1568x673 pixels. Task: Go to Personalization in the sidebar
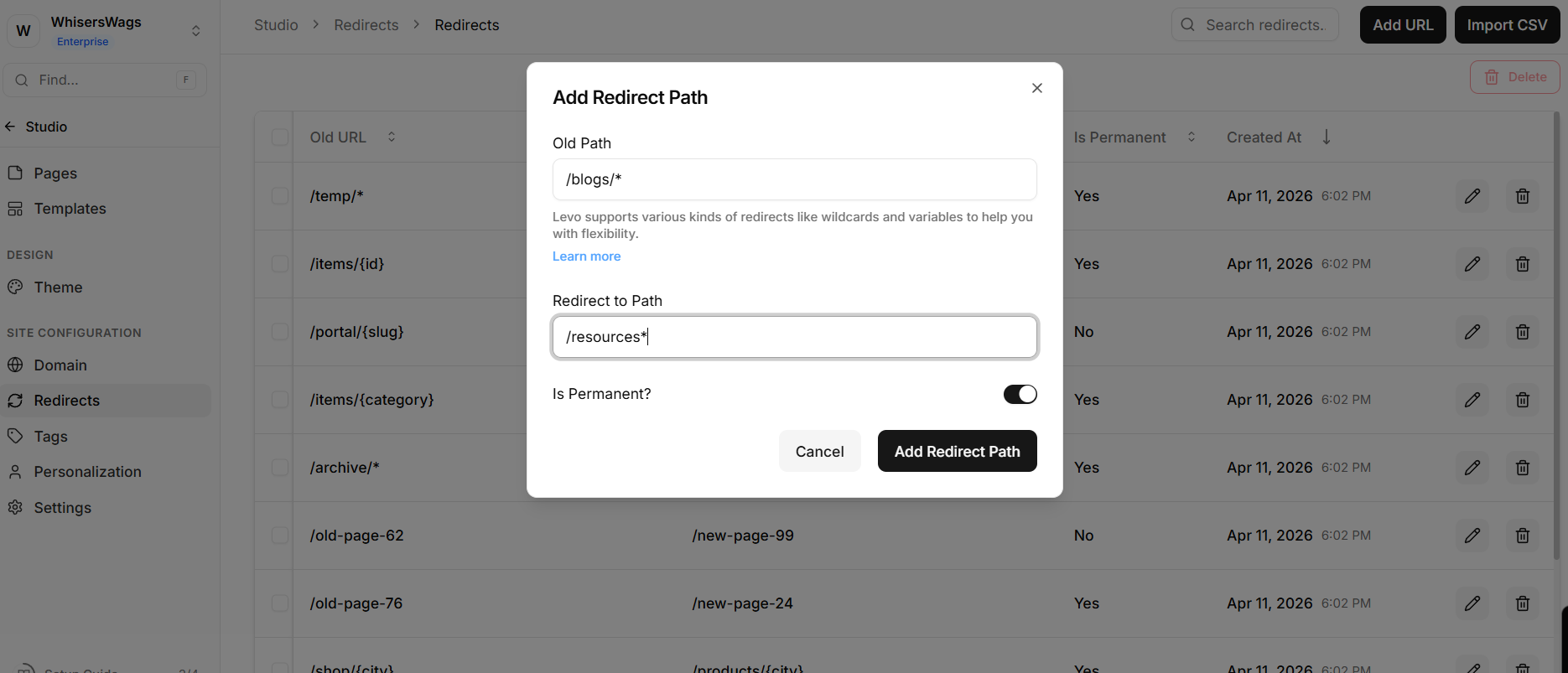(87, 472)
